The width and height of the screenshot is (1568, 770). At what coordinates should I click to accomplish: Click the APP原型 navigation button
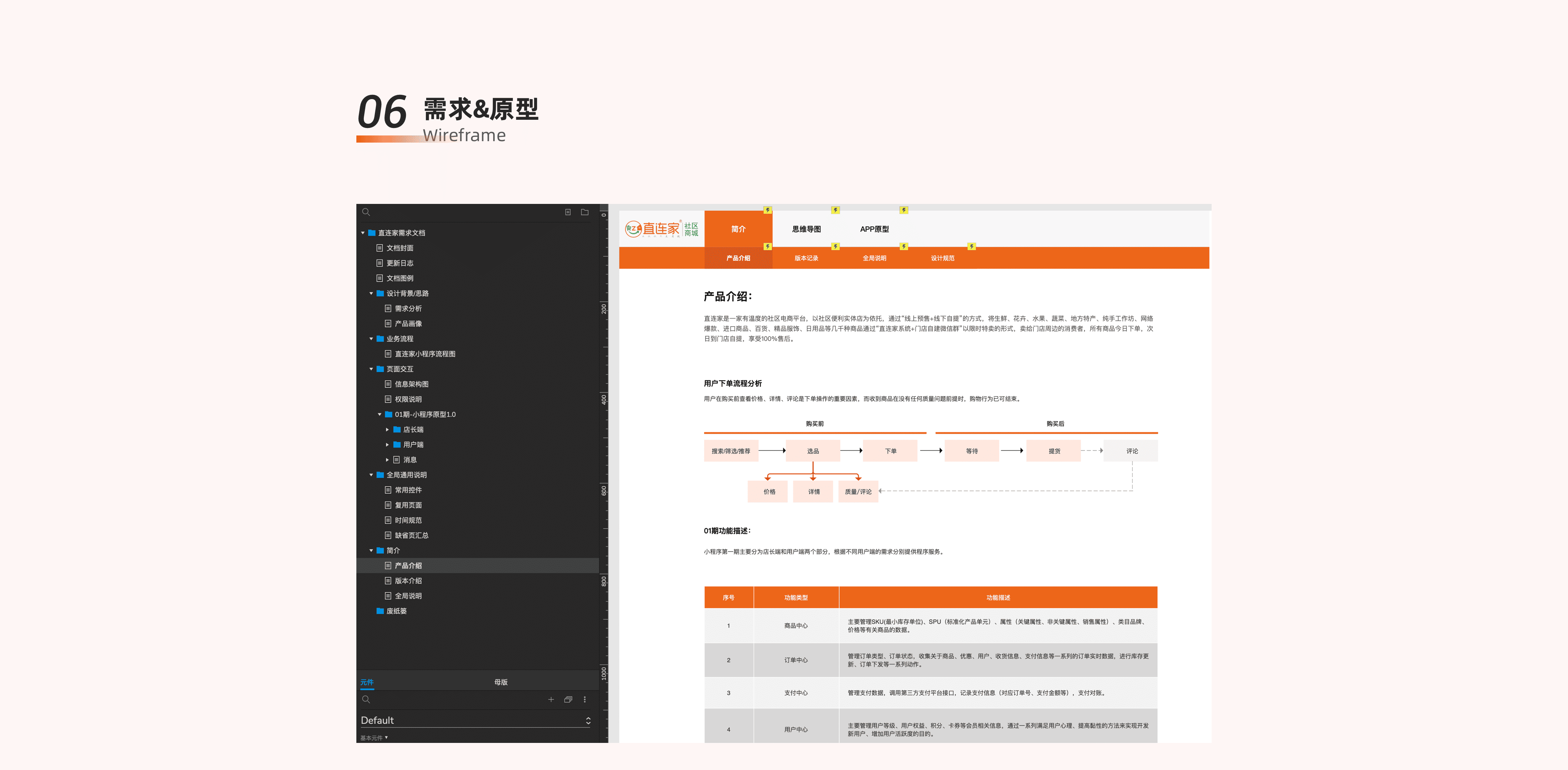(874, 229)
